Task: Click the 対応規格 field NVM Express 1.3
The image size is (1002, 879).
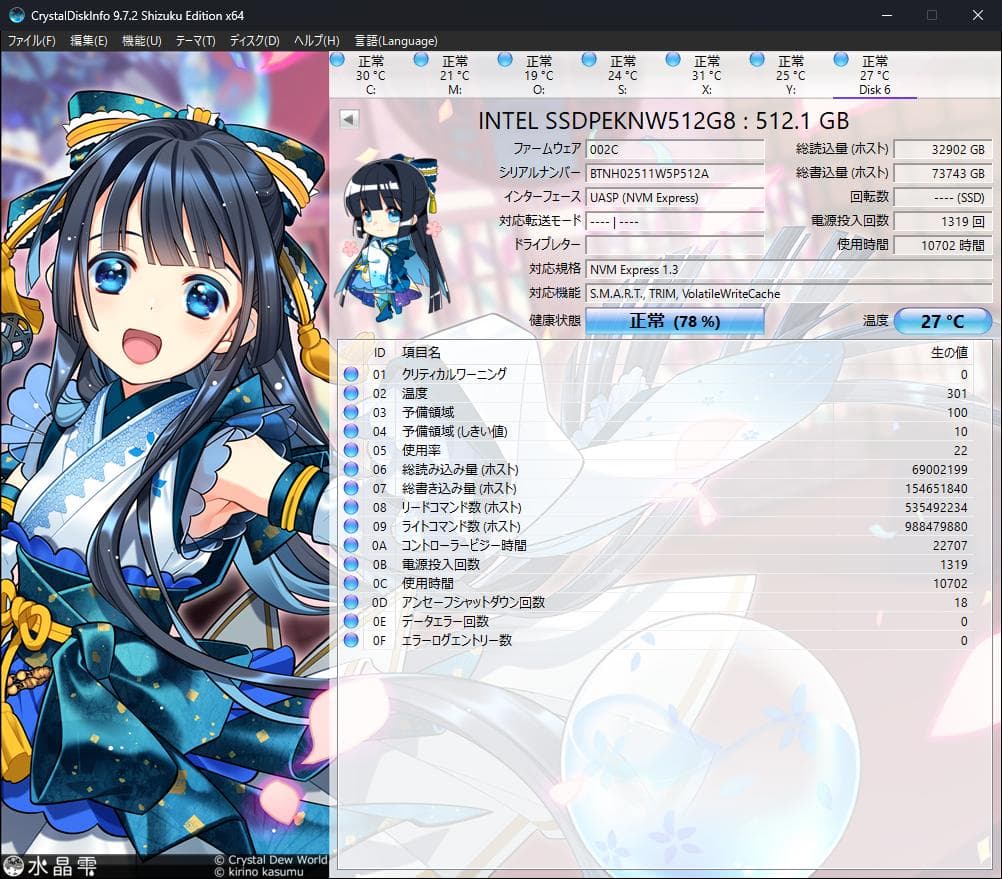Action: (x=789, y=270)
